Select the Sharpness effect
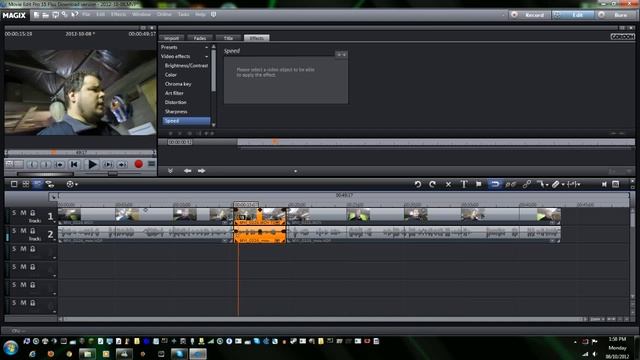Viewport: 640px width, 360px height. [x=176, y=111]
